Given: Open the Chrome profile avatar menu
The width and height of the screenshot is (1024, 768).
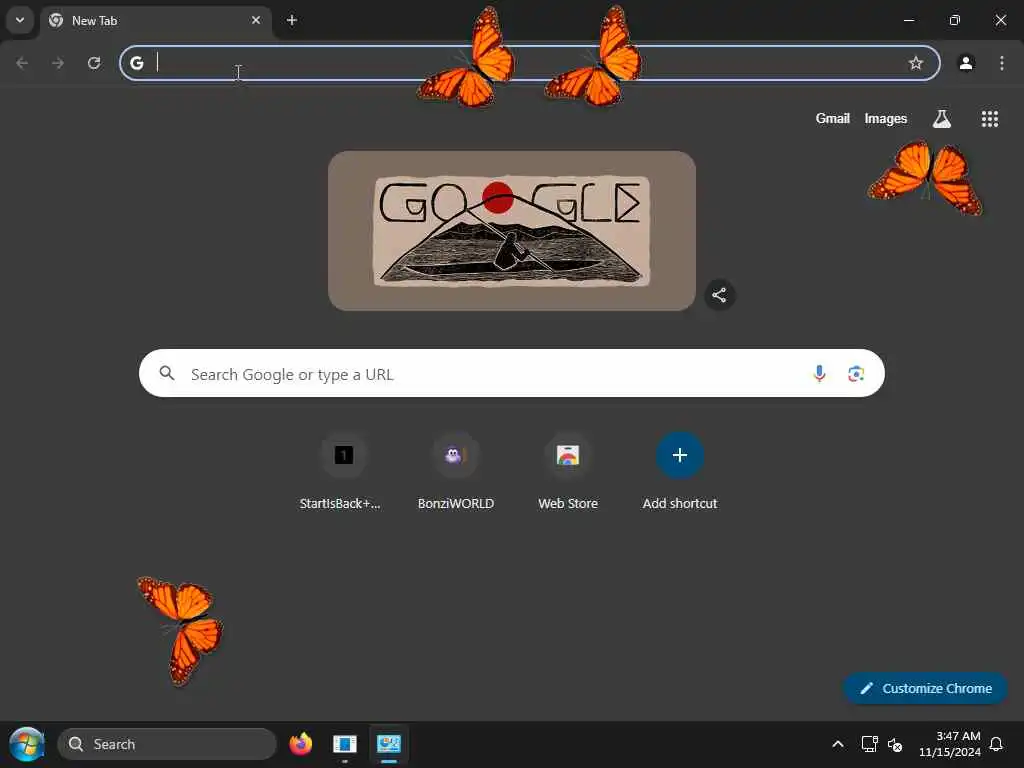Looking at the screenshot, I should point(966,63).
